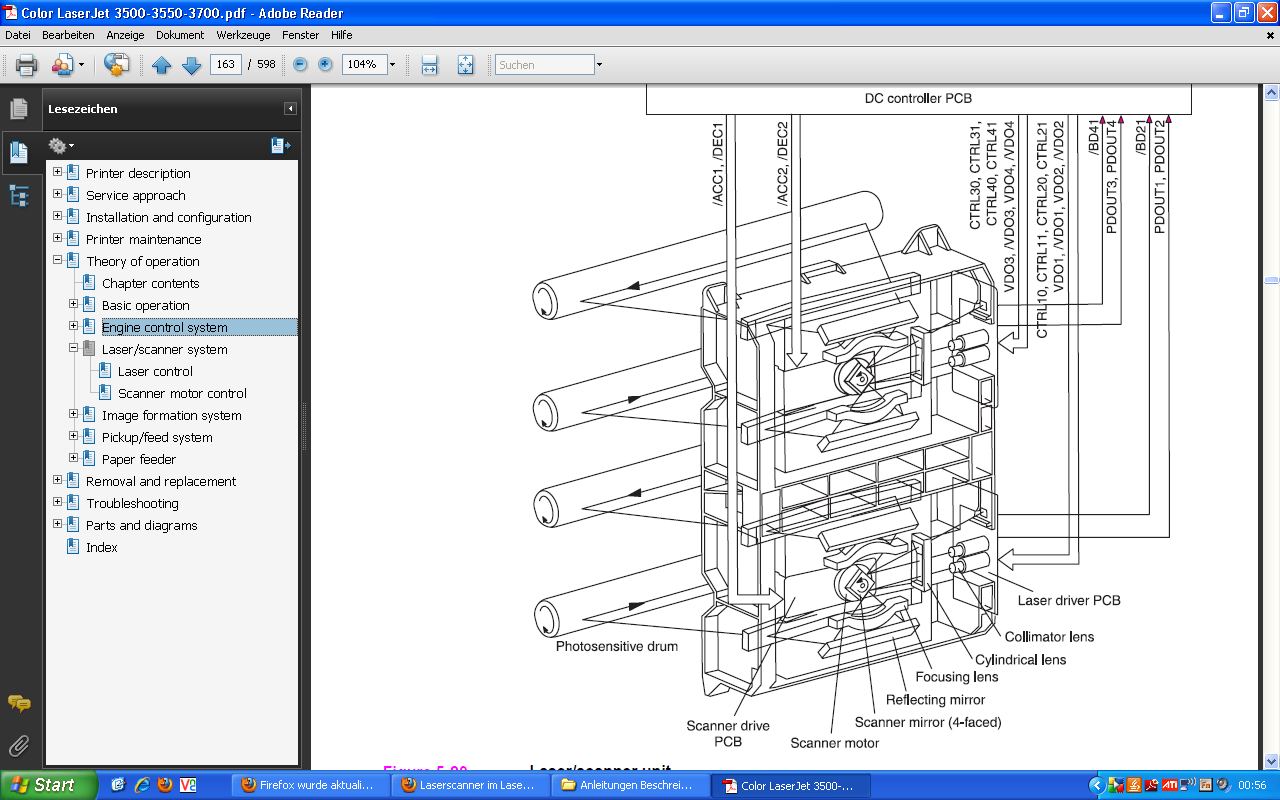
Task: Open the Anzeige menu
Action: coord(126,35)
